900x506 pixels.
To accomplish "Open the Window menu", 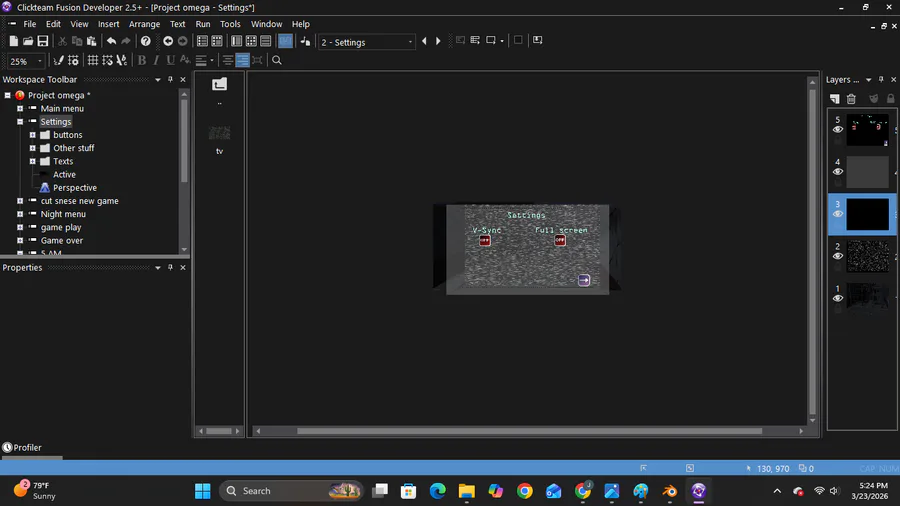I will (266, 24).
